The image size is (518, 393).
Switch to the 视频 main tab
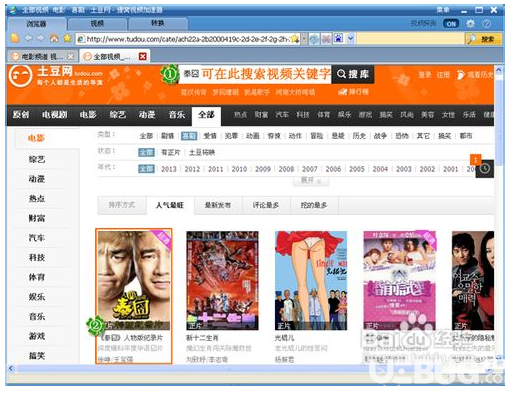tap(97, 24)
